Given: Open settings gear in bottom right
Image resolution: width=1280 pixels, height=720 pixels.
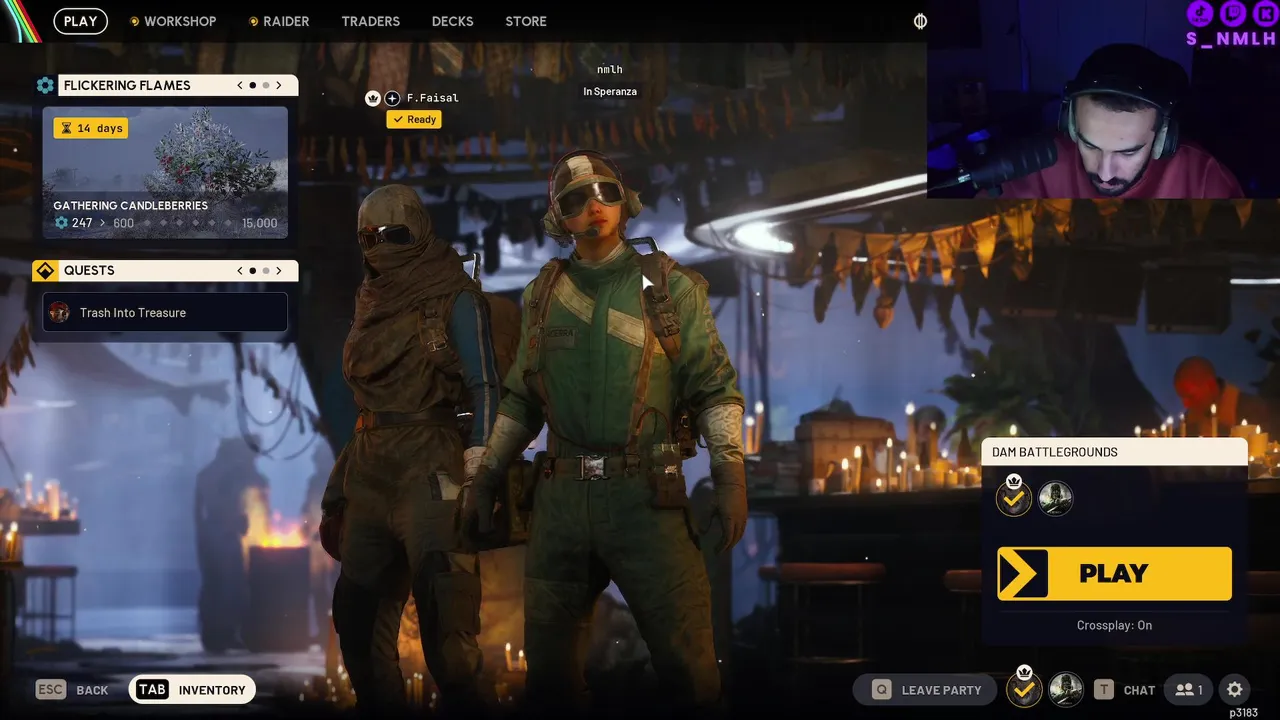Looking at the screenshot, I should pos(1235,689).
